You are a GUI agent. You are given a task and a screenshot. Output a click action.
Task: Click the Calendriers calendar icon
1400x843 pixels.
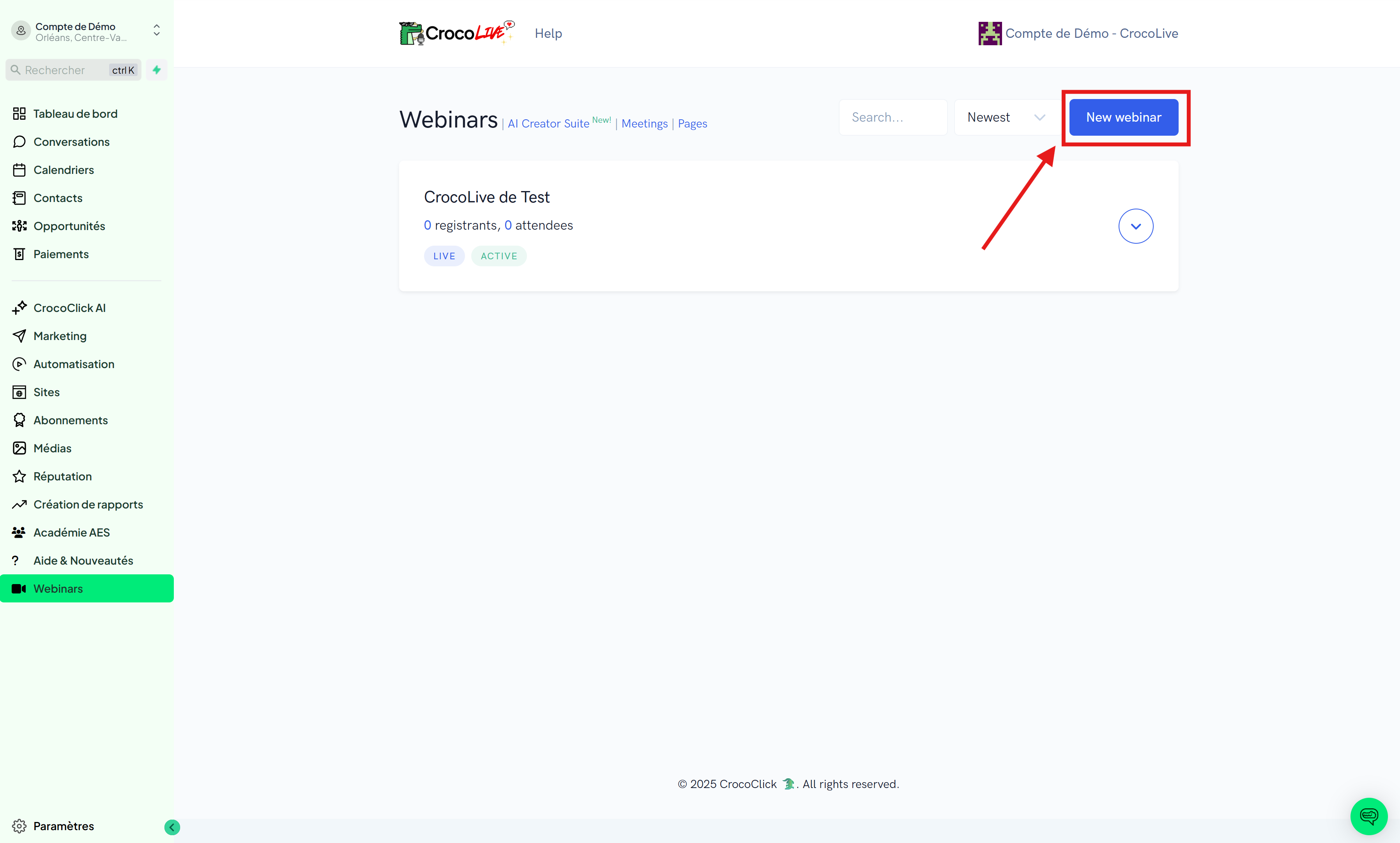coord(19,170)
